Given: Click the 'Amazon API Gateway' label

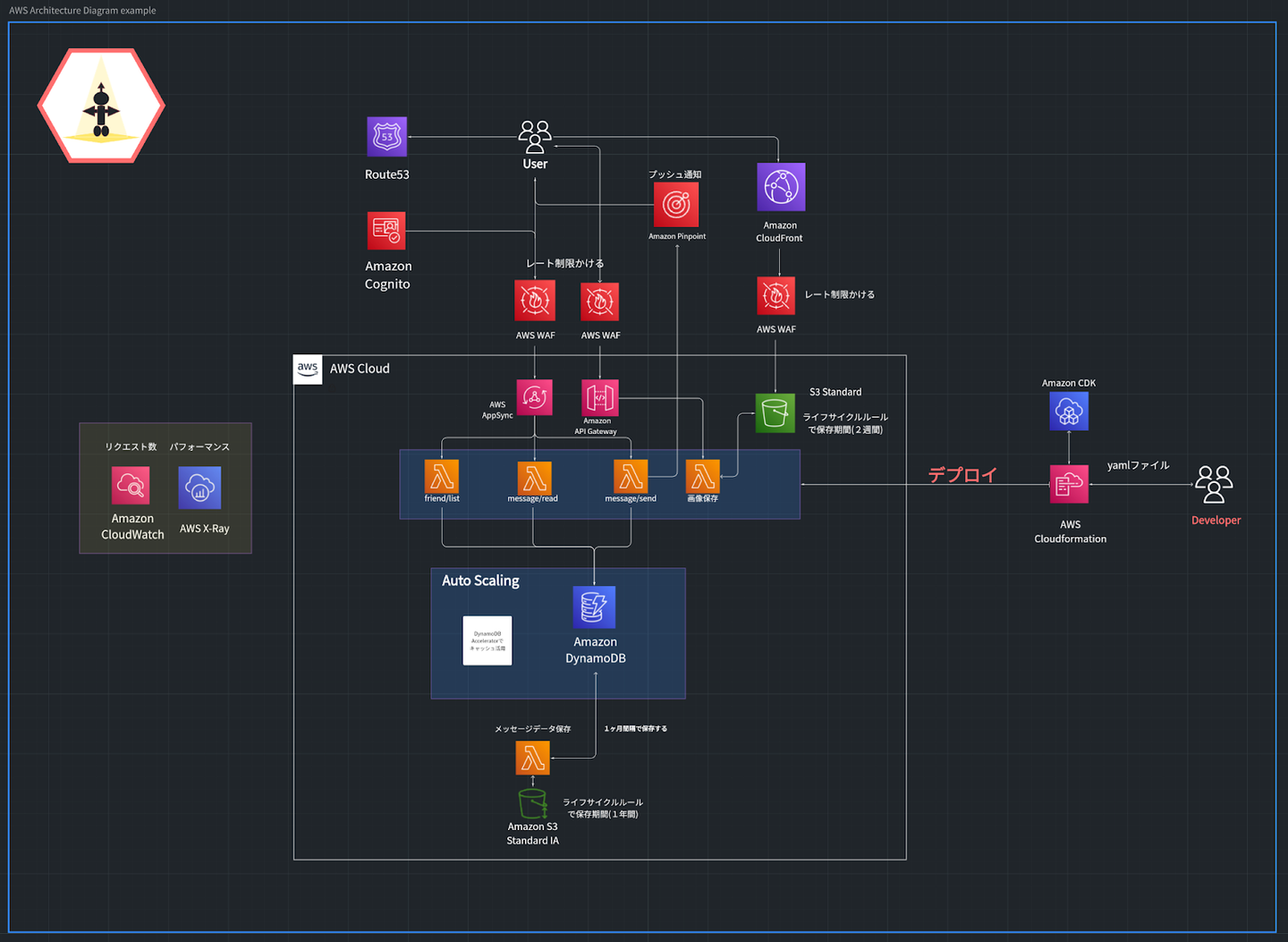Looking at the screenshot, I should [x=596, y=426].
